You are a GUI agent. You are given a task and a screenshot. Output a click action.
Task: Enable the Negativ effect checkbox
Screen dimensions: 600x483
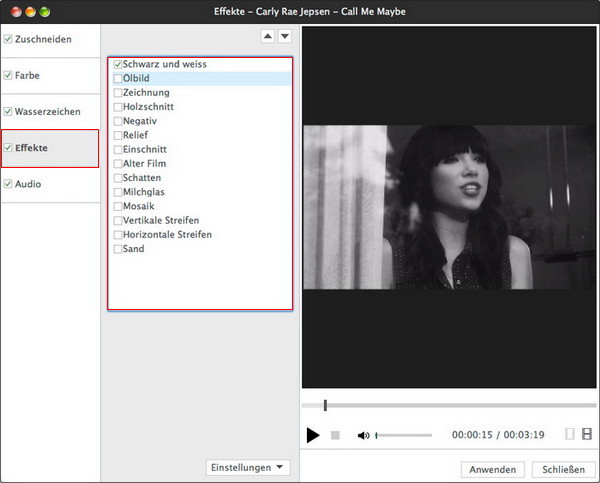tap(118, 121)
